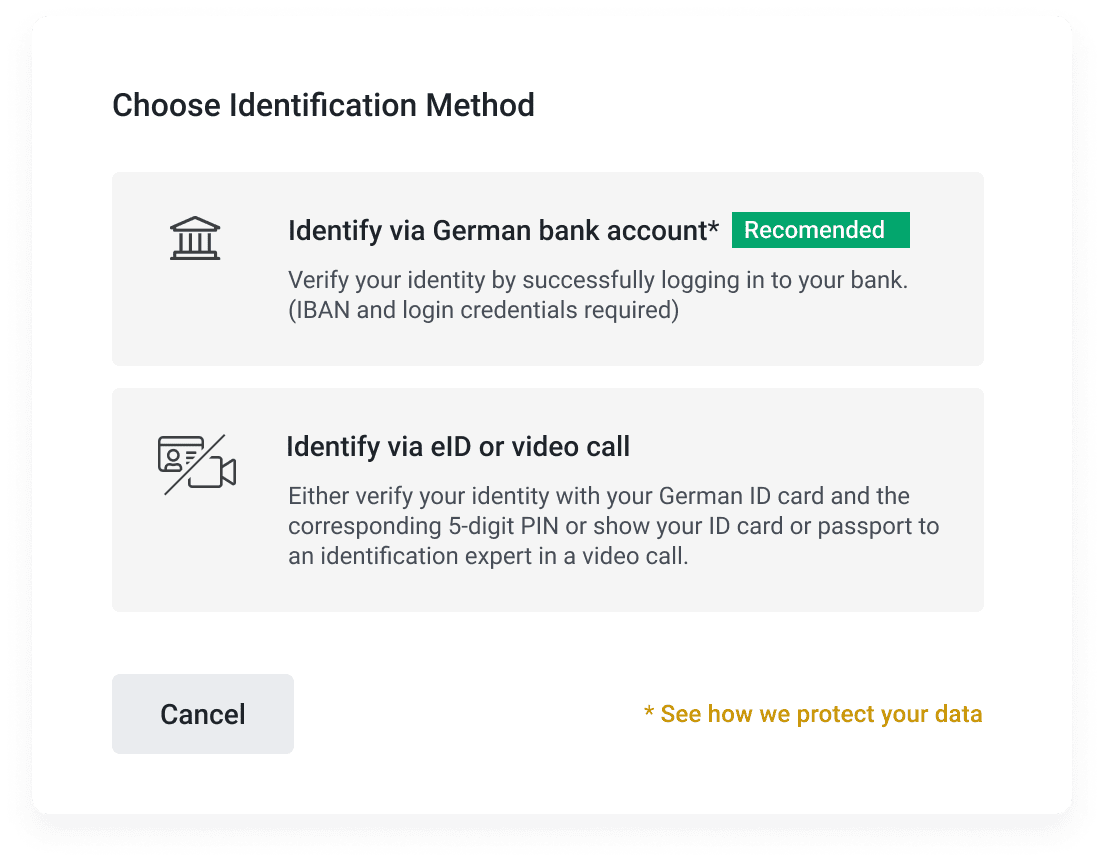Click the corresponding 5-digit PIN text line

coord(613,526)
